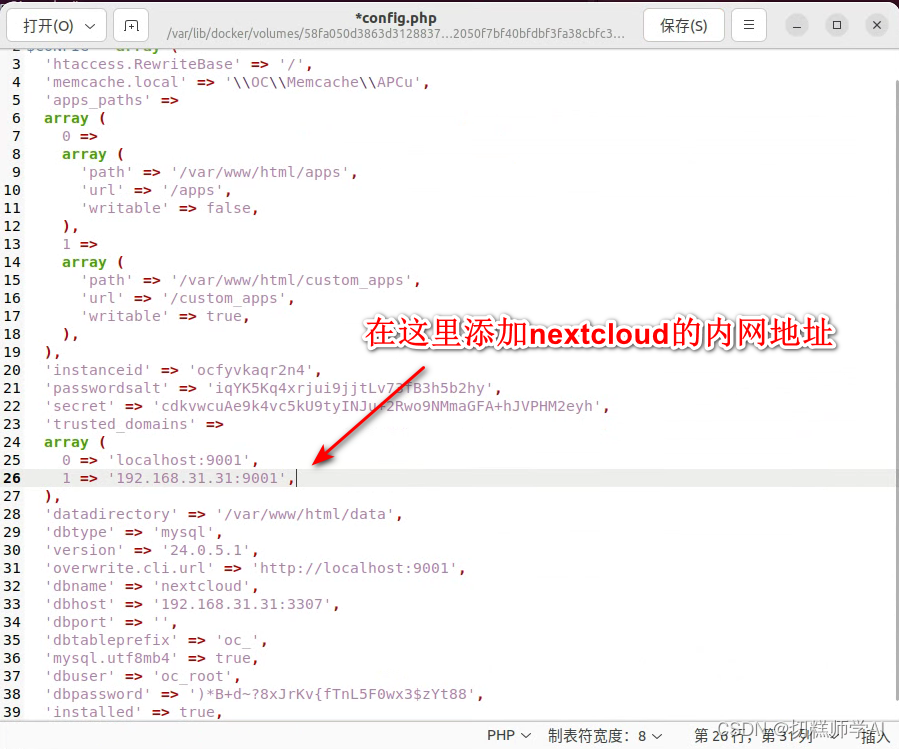Click line number 26 in the gutter
The image size is (899, 749).
coord(12,478)
